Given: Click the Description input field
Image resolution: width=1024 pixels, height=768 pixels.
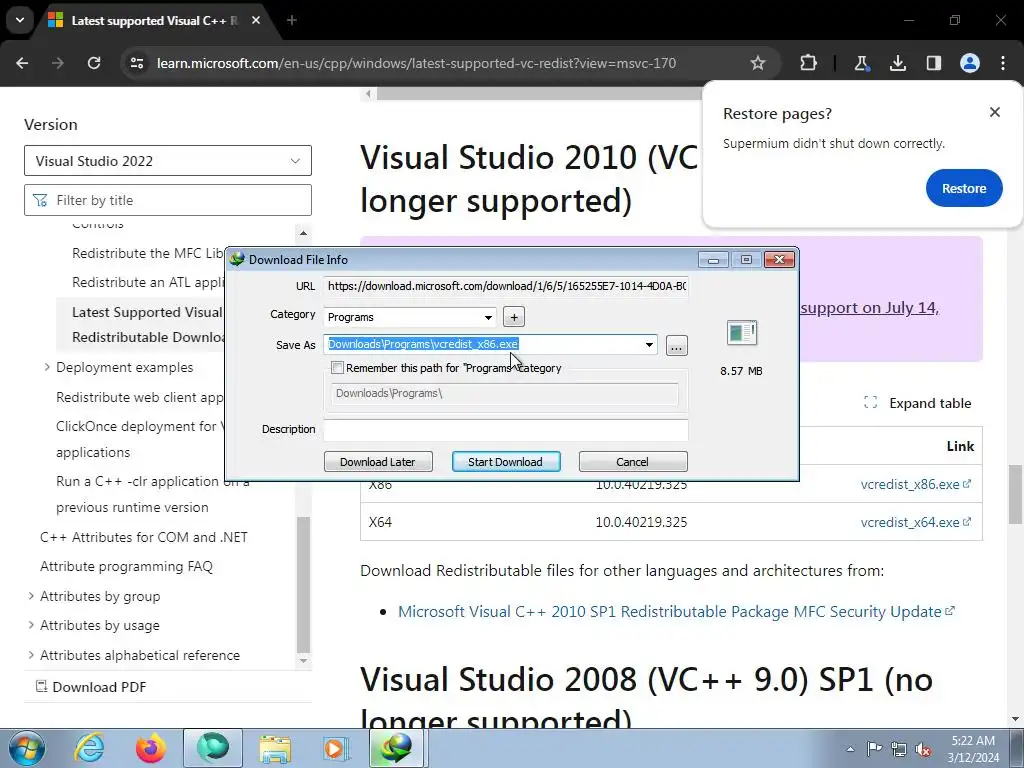Looking at the screenshot, I should (505, 429).
